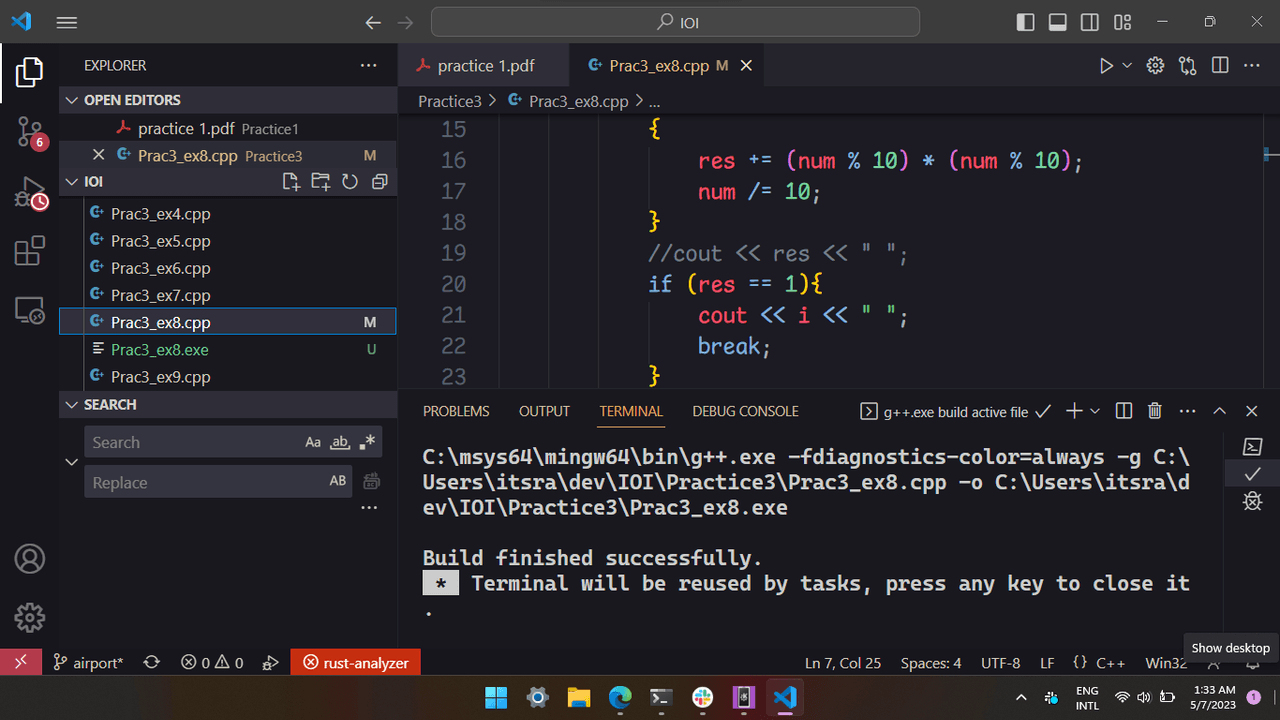1280x720 pixels.
Task: Open the Extensions view
Action: (x=30, y=251)
